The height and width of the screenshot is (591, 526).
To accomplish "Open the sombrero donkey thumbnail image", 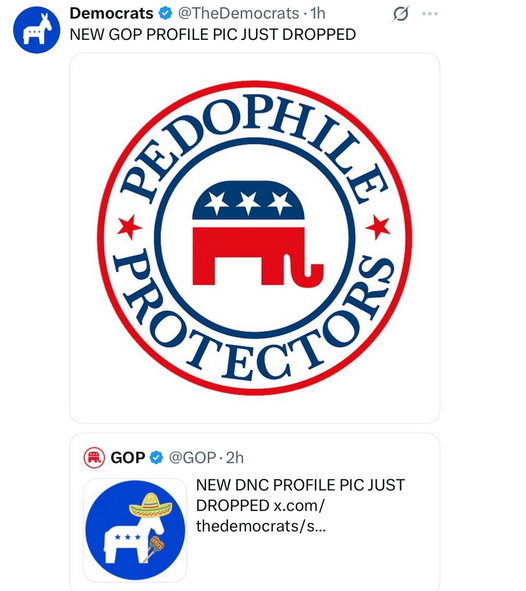I will [135, 530].
